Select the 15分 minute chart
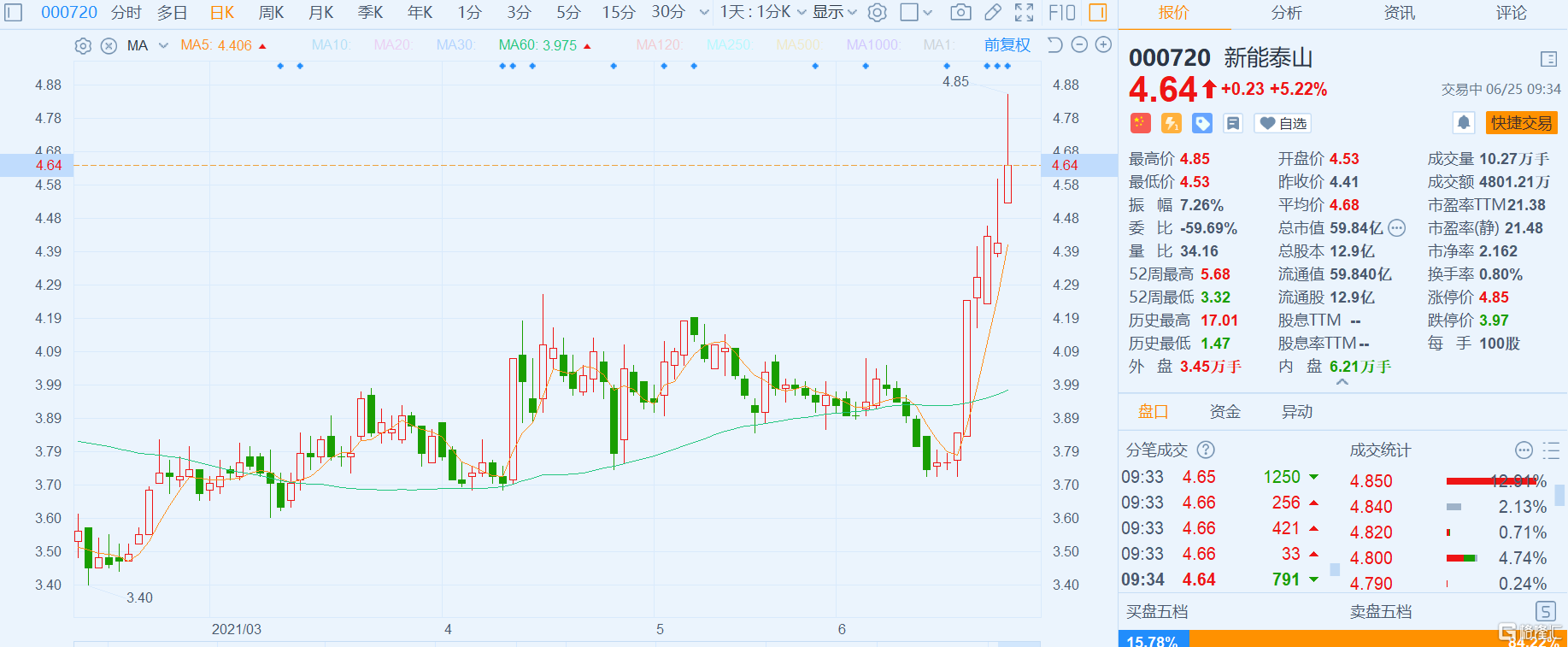 click(x=619, y=12)
